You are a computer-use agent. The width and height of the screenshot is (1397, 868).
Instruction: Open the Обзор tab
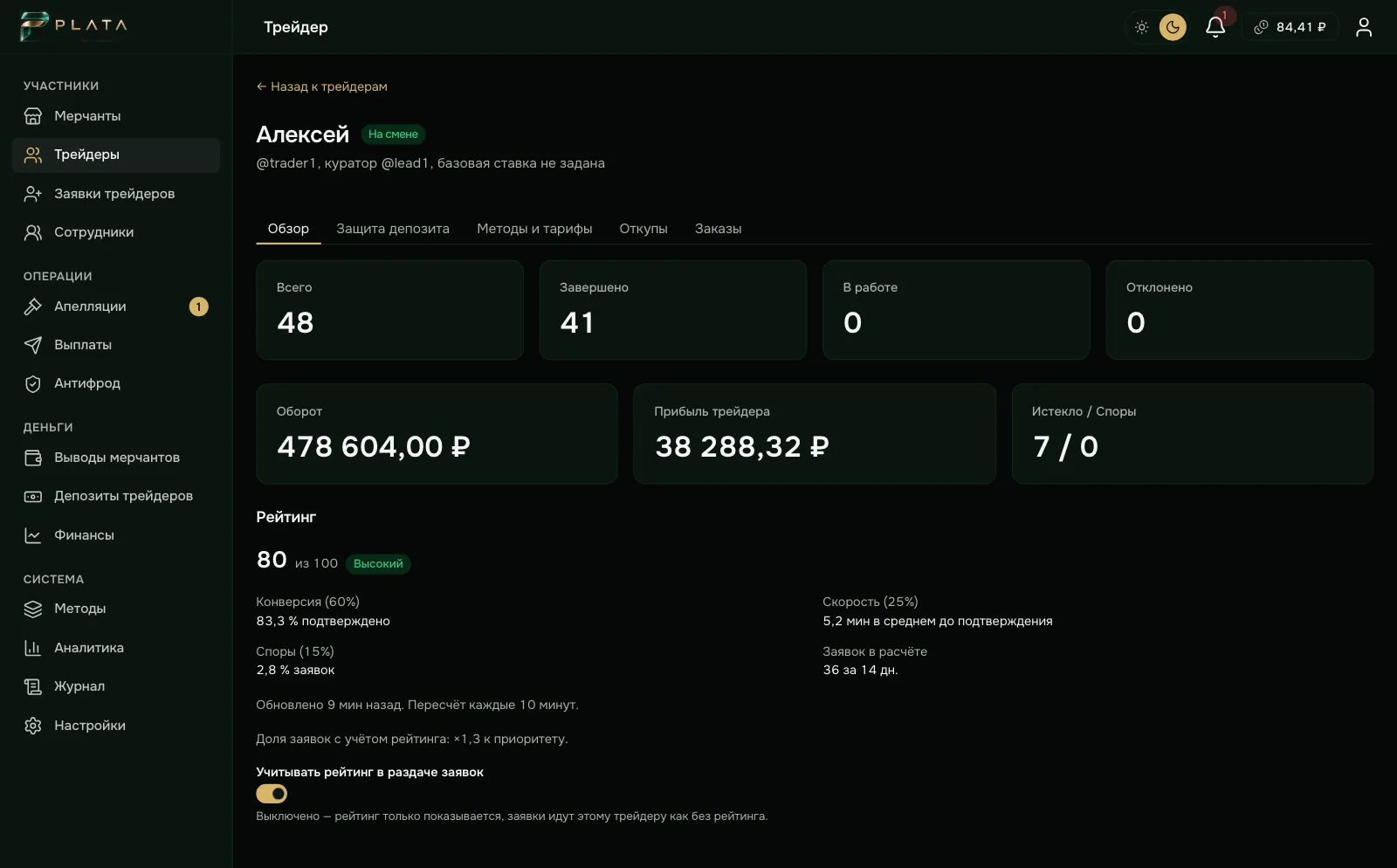click(288, 229)
